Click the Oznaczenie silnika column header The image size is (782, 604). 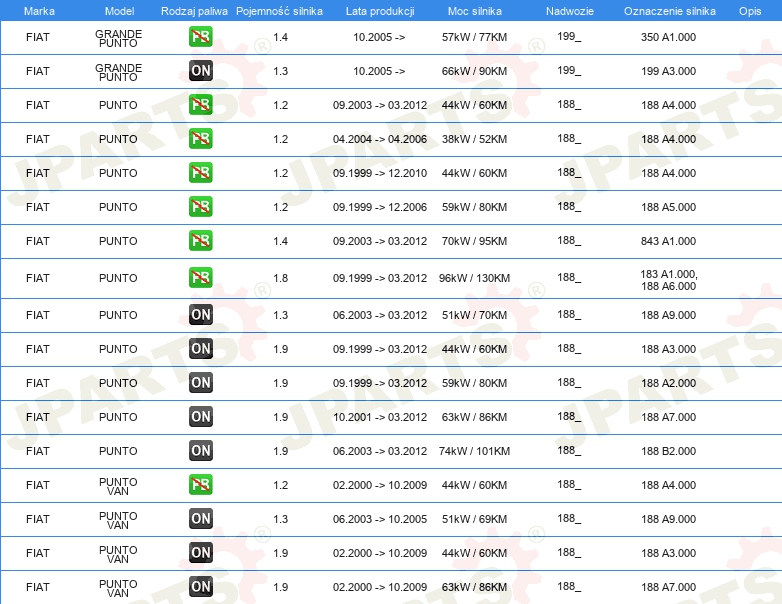coord(669,11)
